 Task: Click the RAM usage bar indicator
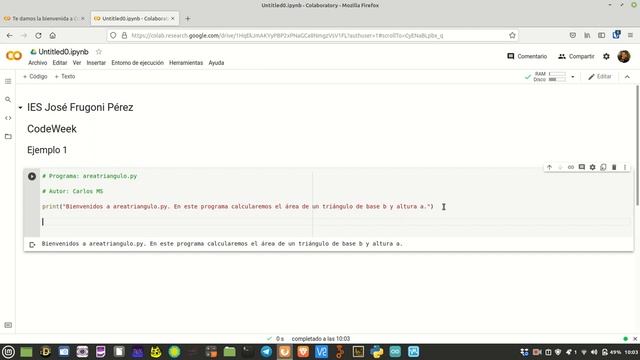pyautogui.click(x=557, y=74)
